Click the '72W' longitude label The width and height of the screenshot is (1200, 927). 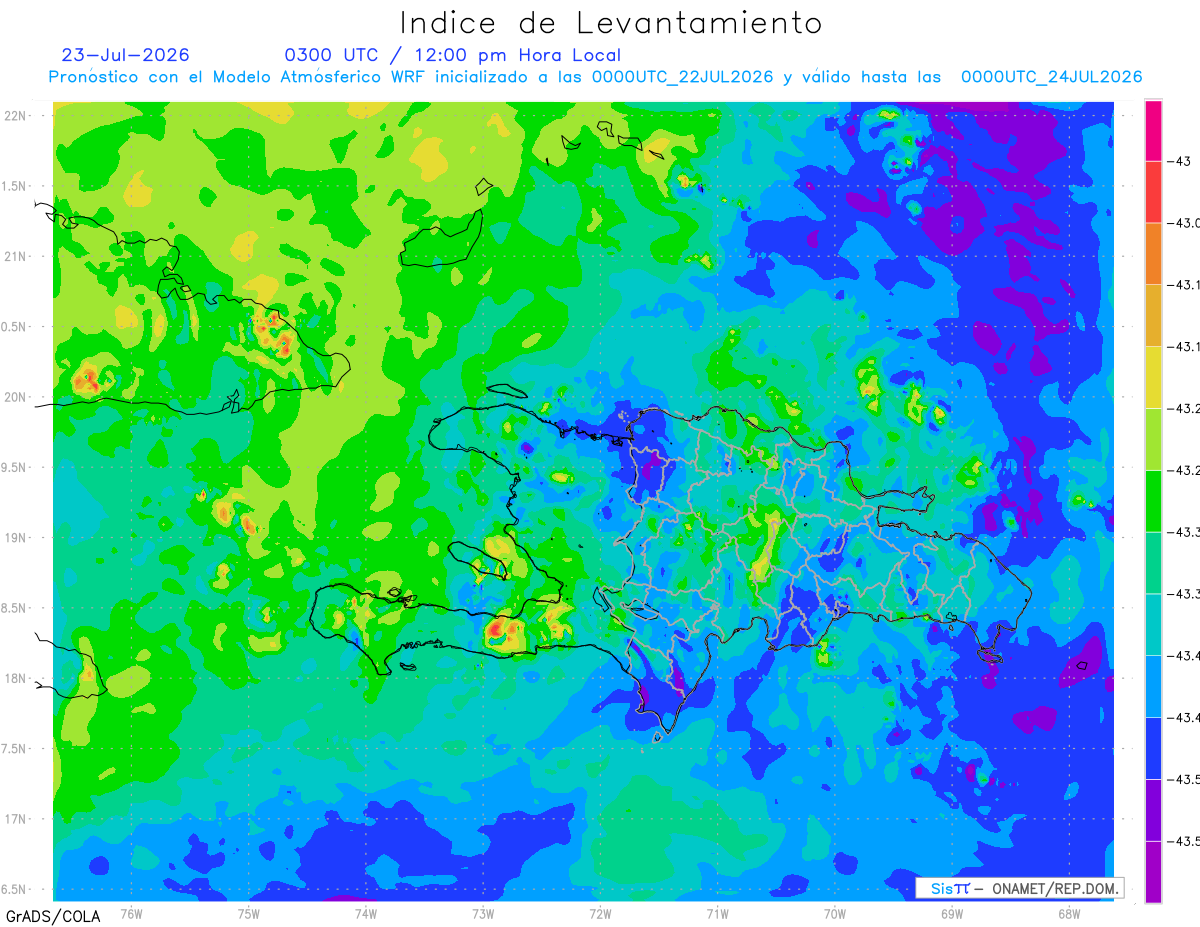[600, 914]
